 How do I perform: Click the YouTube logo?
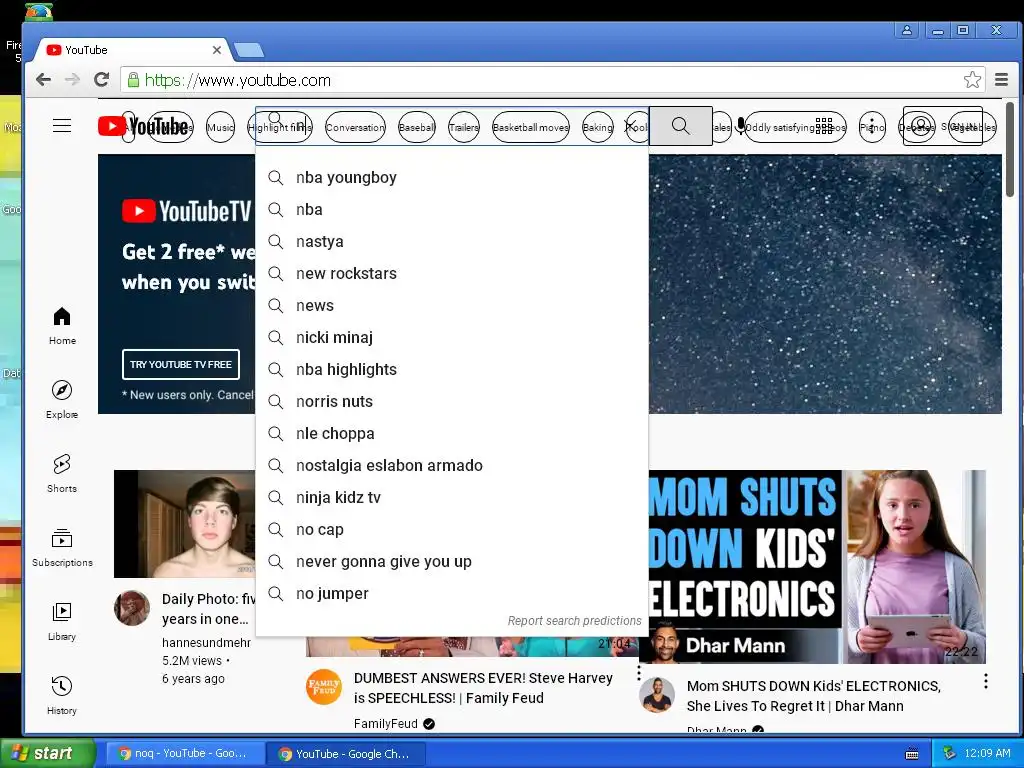point(143,126)
